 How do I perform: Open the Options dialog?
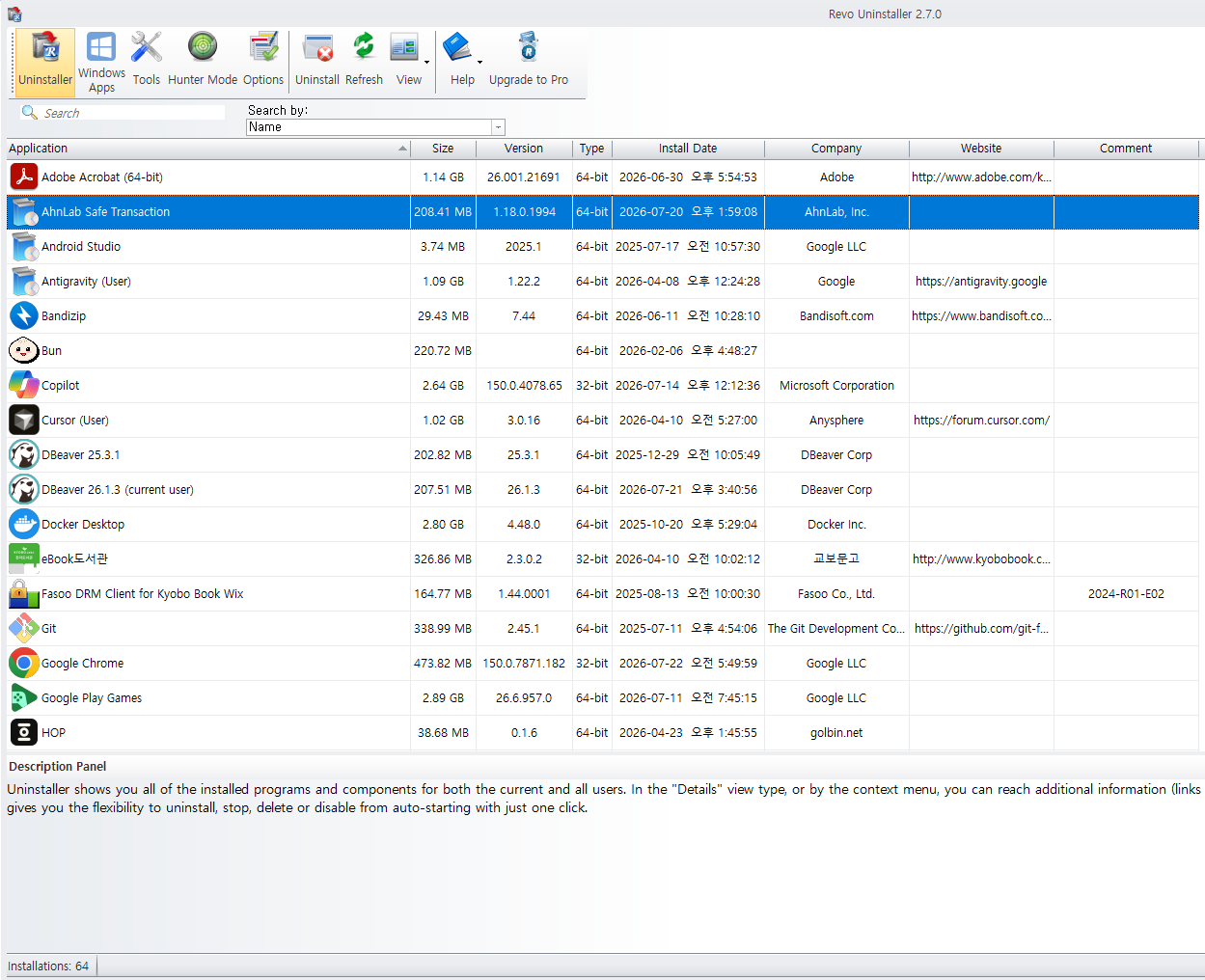point(263,62)
